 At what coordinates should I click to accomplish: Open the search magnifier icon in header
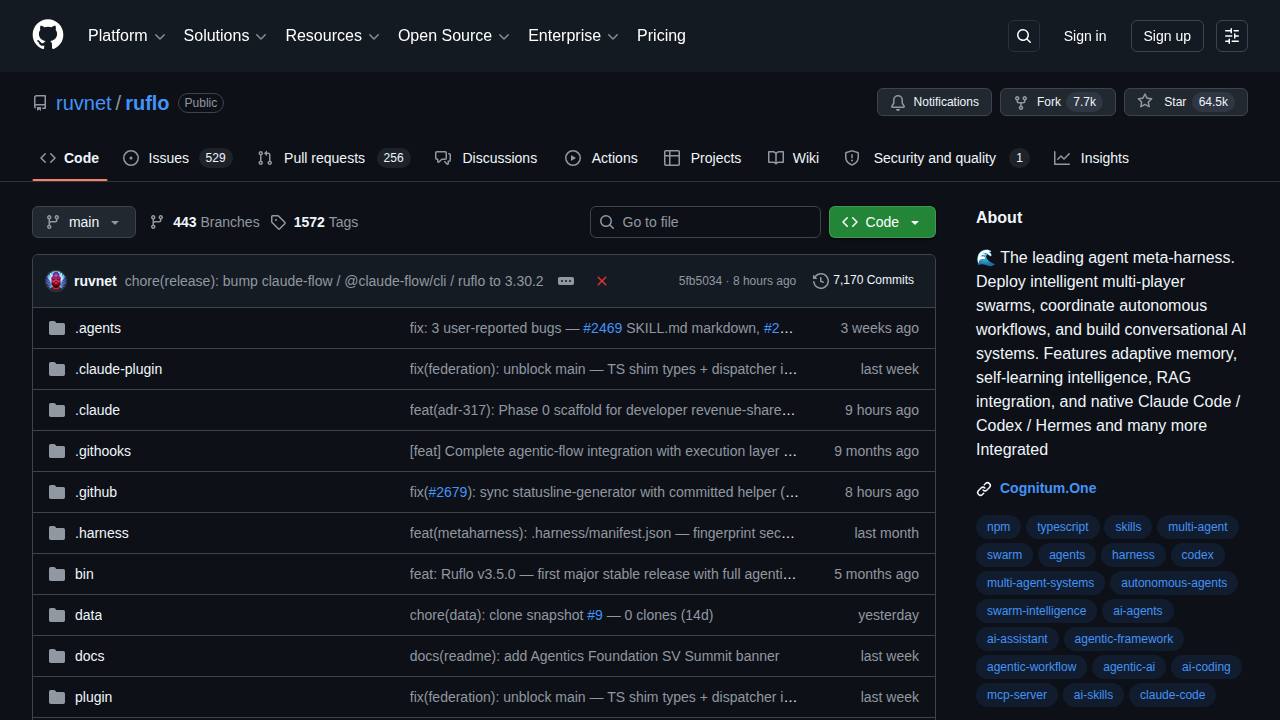coord(1024,36)
